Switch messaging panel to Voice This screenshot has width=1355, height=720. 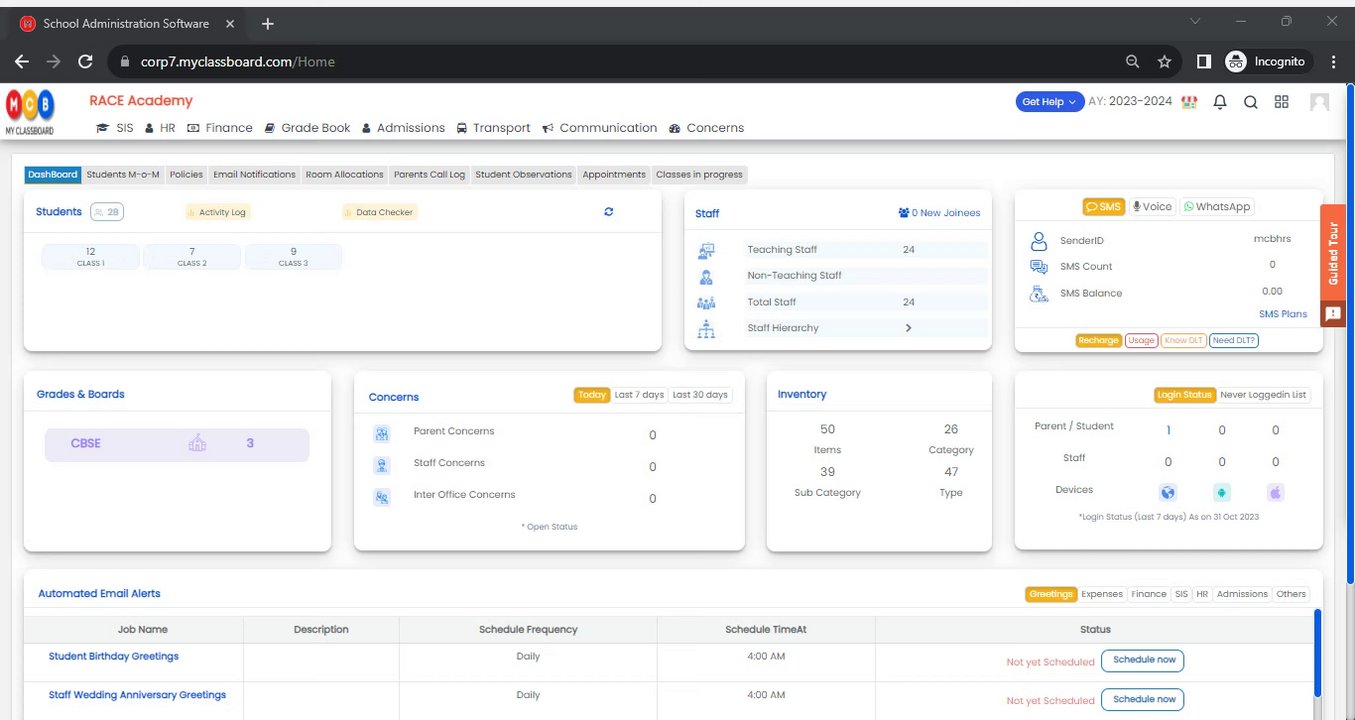1151,207
